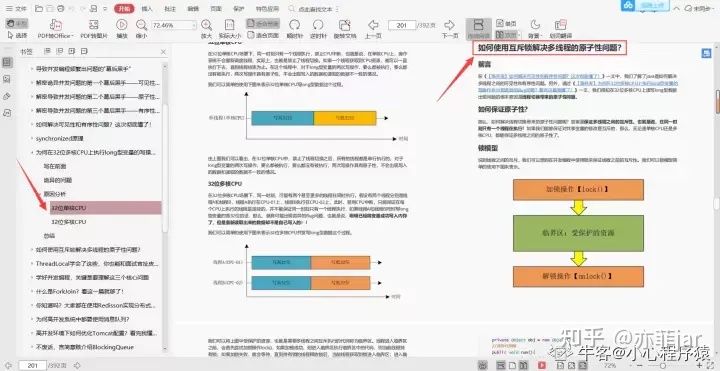Click the status bar page field 201
Screen dimensions: 720x371
(x=33, y=365)
